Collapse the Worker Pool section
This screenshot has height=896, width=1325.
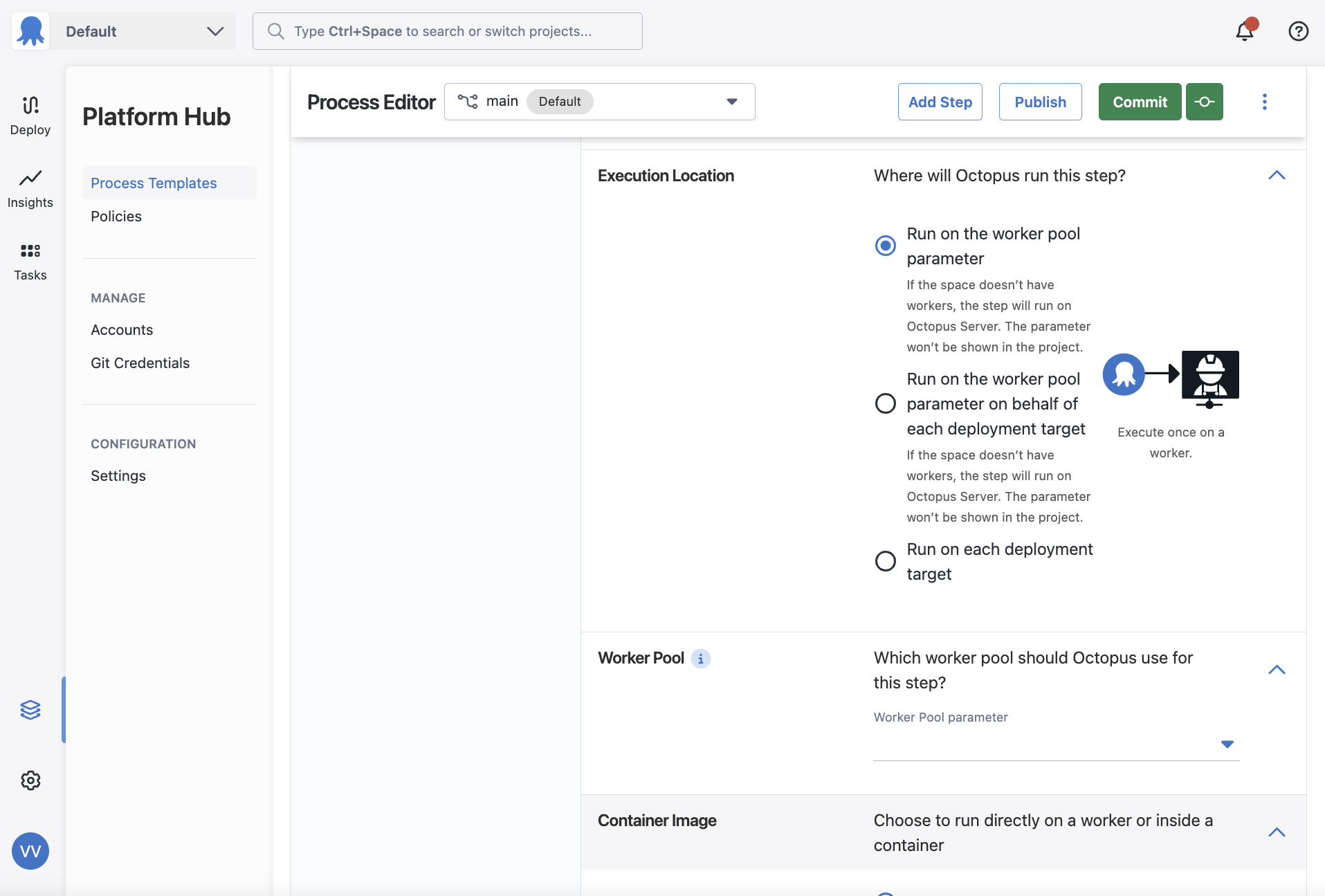(x=1277, y=670)
